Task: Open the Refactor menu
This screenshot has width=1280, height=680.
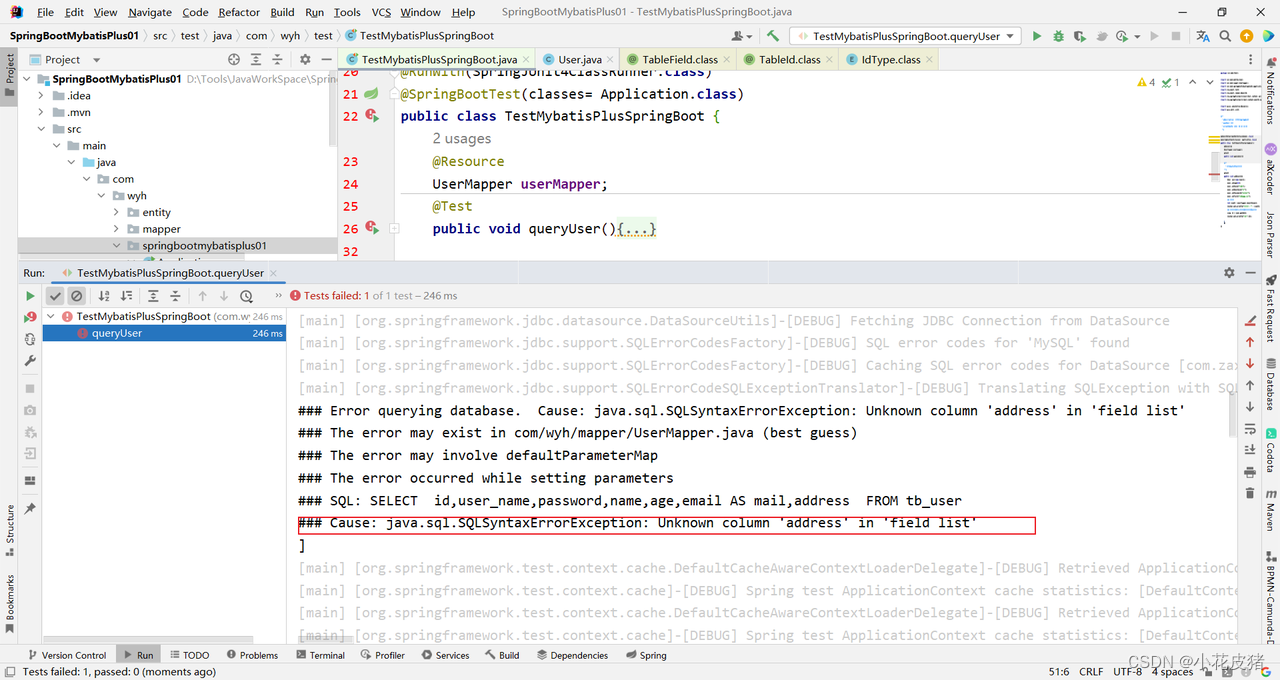Action: point(239,12)
